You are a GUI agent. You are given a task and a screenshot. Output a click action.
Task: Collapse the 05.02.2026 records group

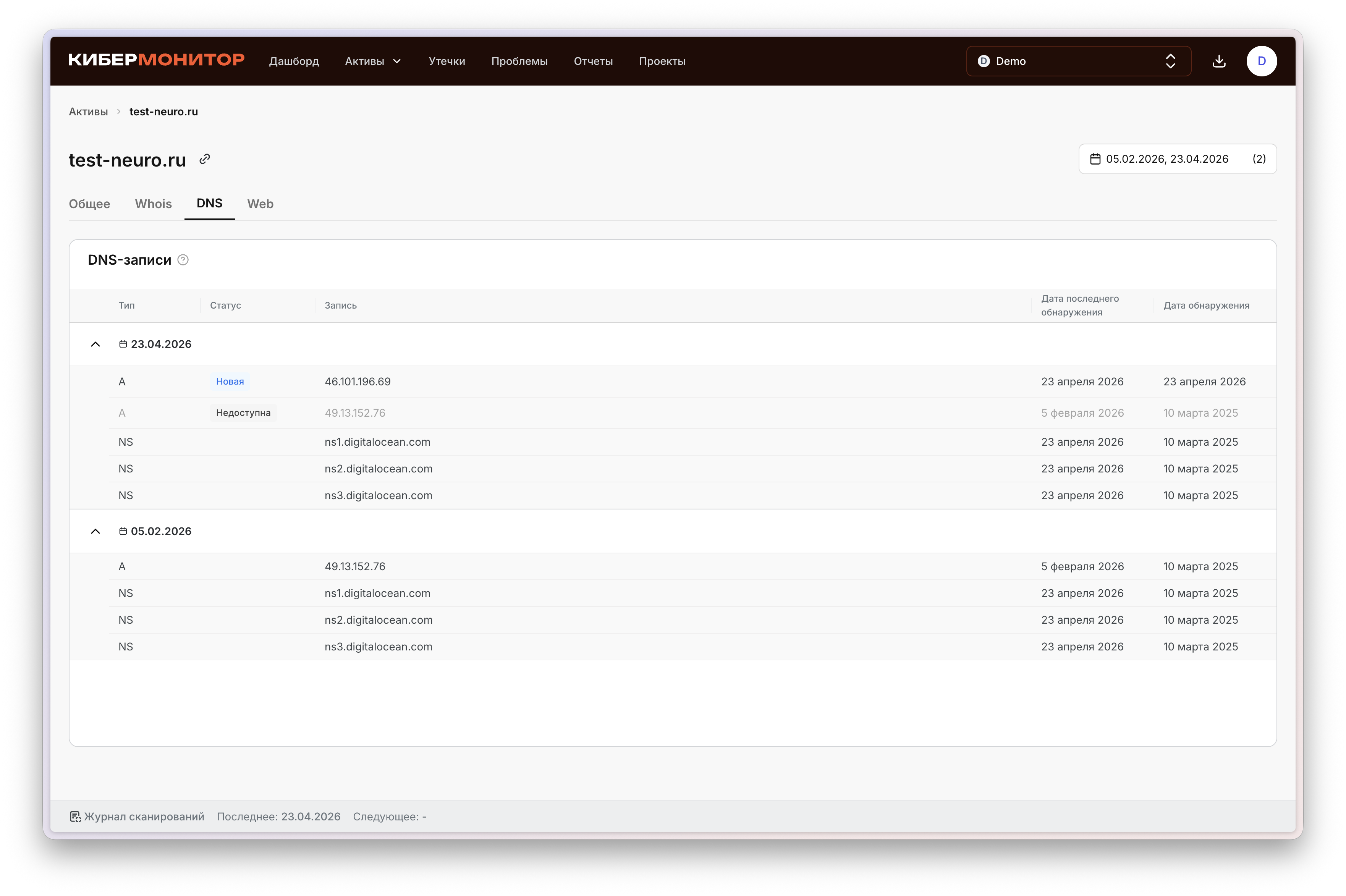tap(95, 531)
